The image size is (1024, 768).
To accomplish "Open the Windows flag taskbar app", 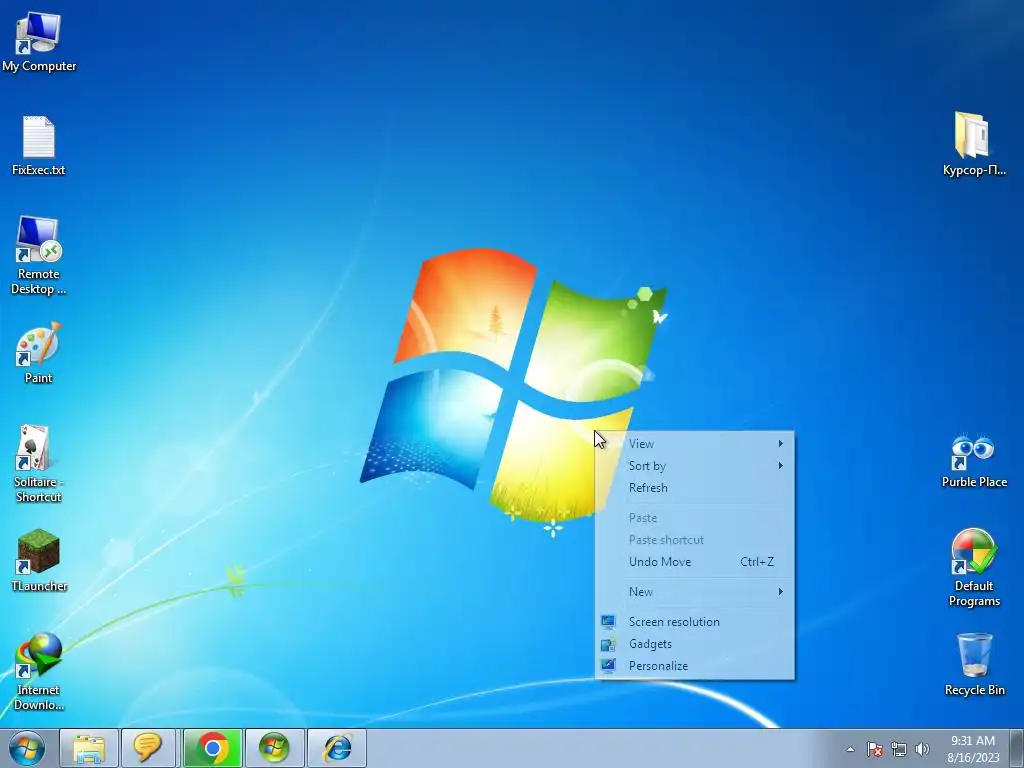I will (x=274, y=748).
